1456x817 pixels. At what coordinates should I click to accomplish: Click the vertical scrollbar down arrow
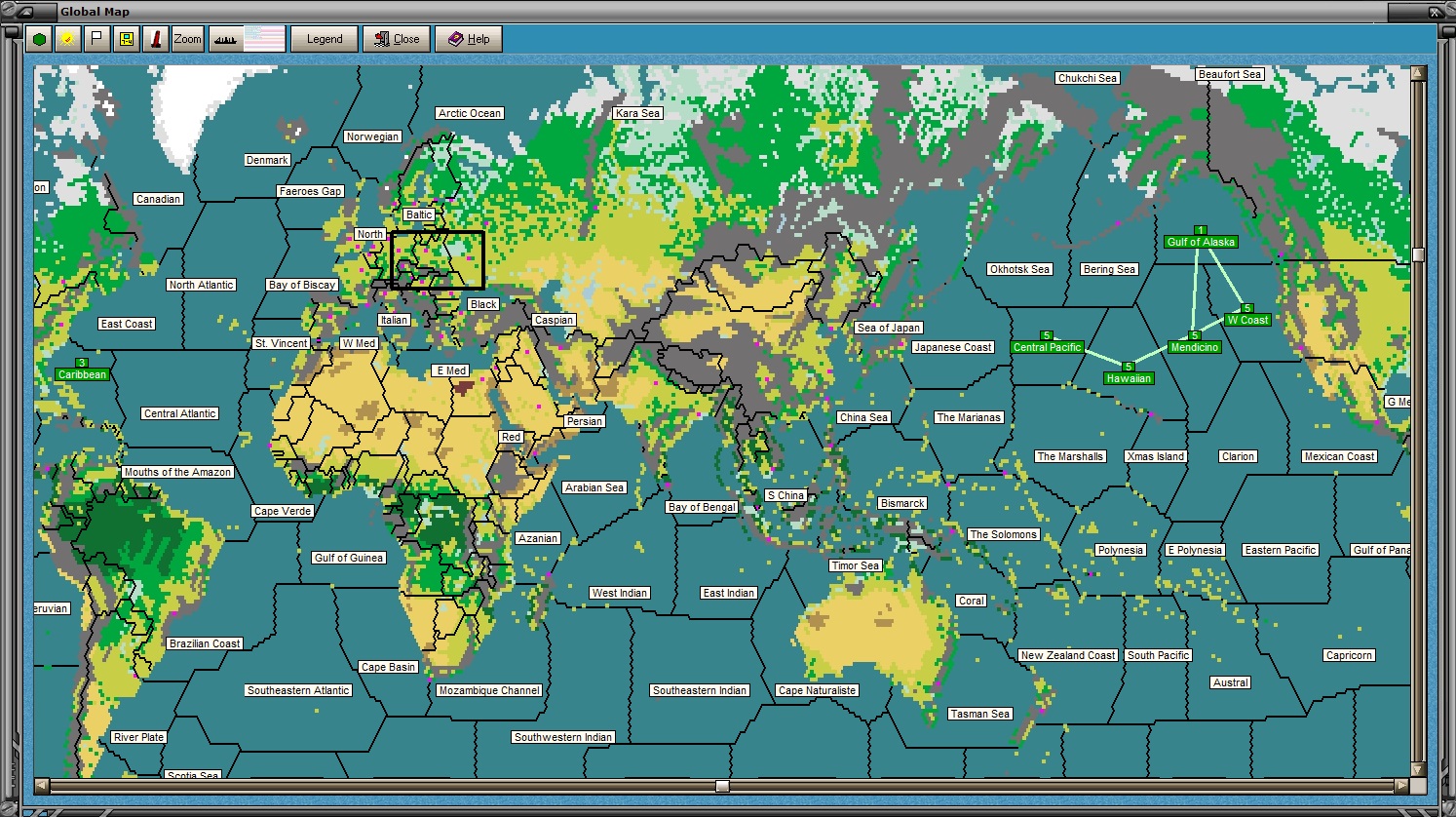(1418, 769)
